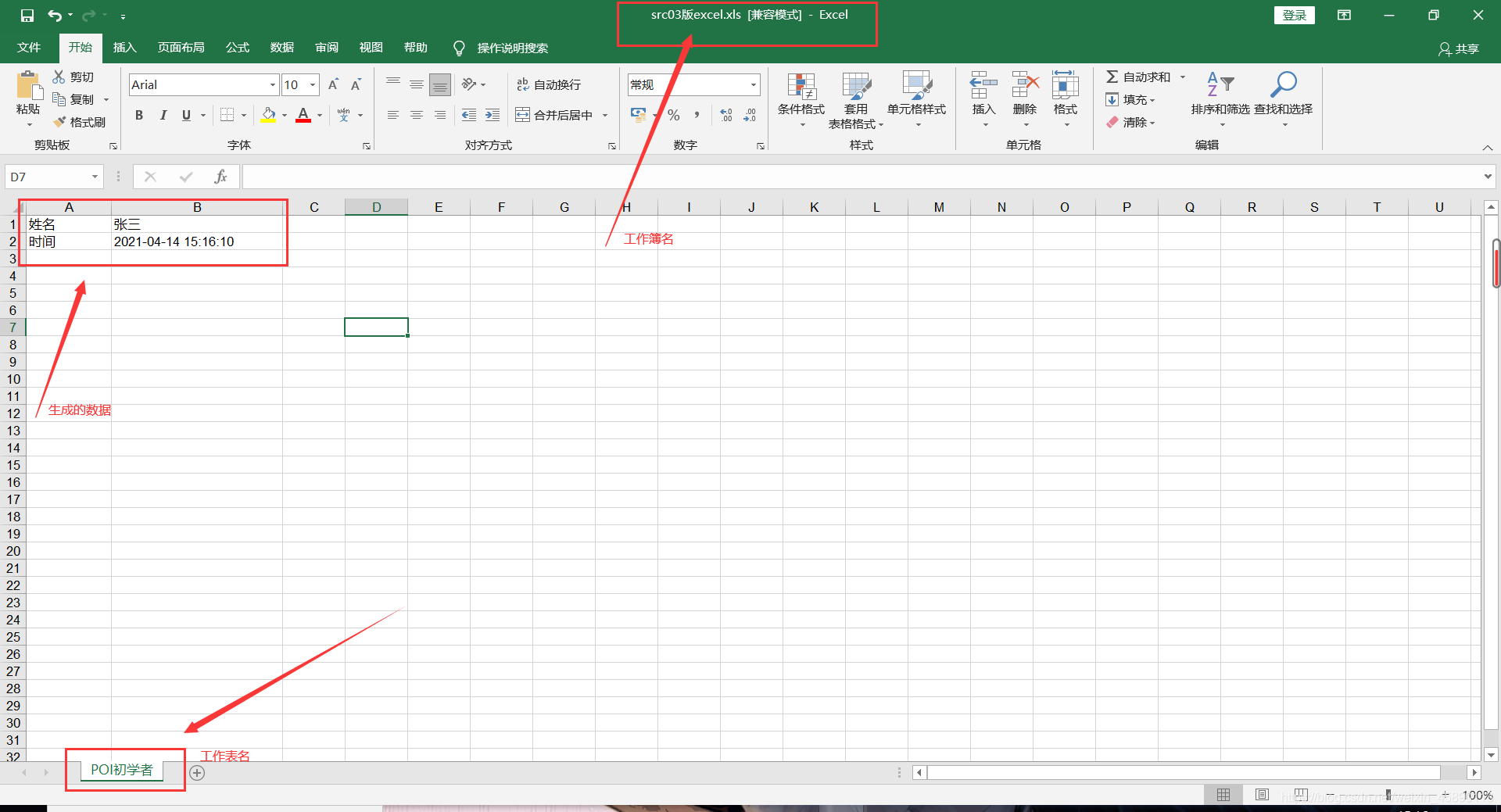This screenshot has height=812, width=1501.
Task: Align text right
Action: coord(440,115)
